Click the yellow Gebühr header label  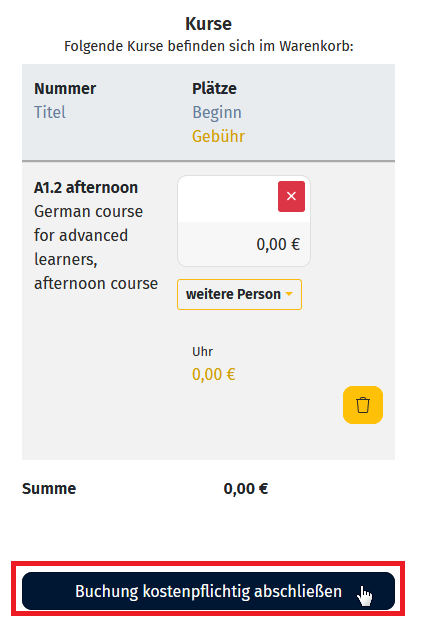pos(218,136)
